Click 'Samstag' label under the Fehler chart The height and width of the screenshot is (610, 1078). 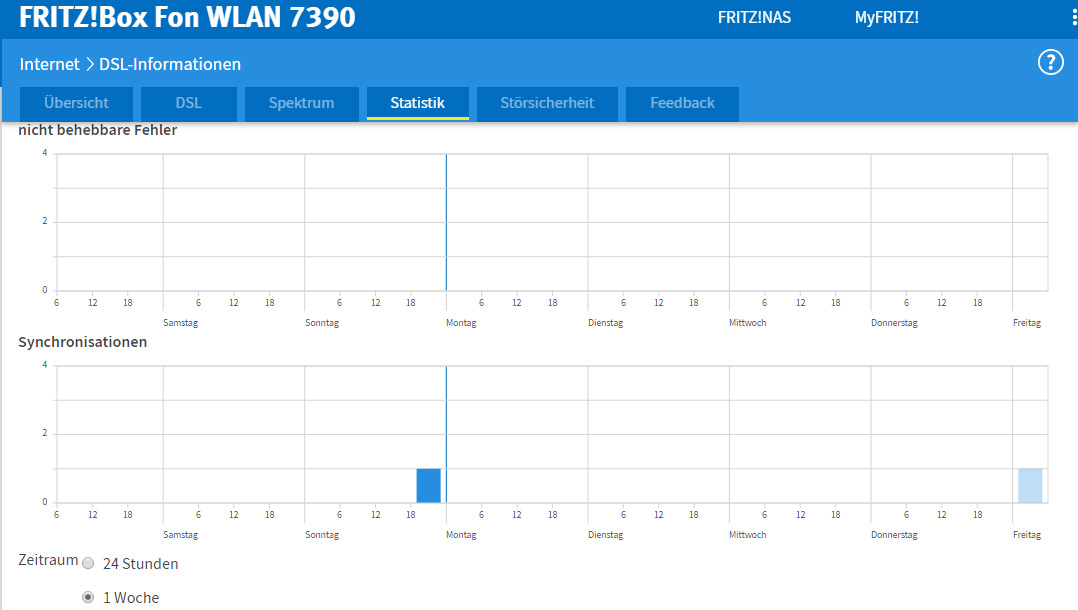180,323
